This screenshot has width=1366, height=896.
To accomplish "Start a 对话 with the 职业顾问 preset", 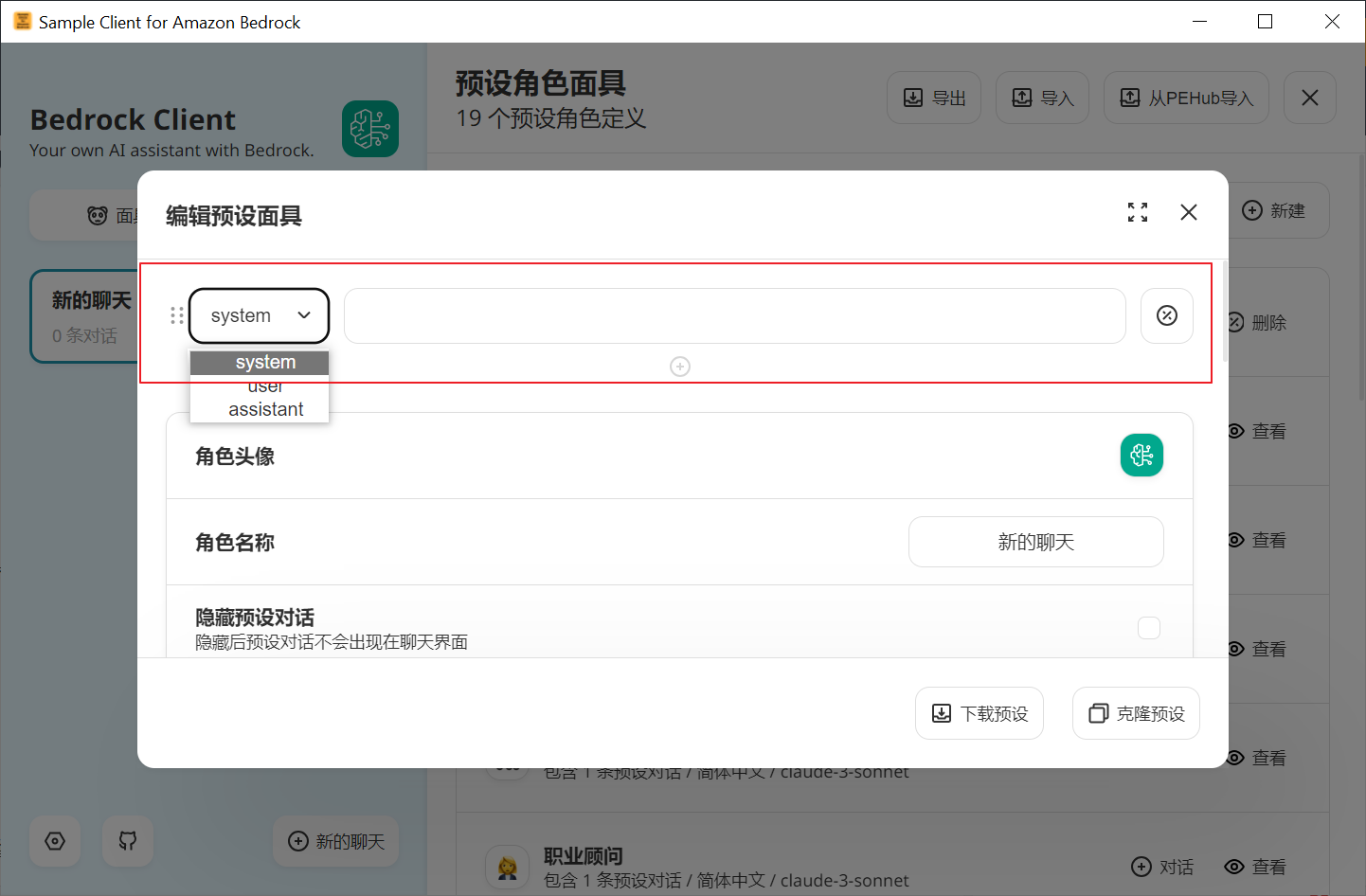I will tap(1162, 867).
